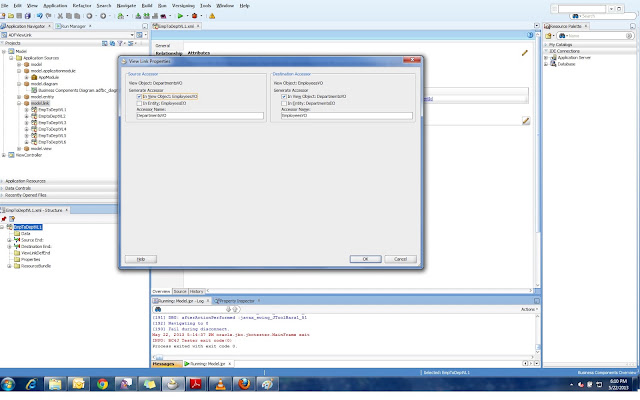Toggle source accessor In Entity EmployeesEO checkbox
Viewport: 640px width, 400px height.
pyautogui.click(x=139, y=104)
